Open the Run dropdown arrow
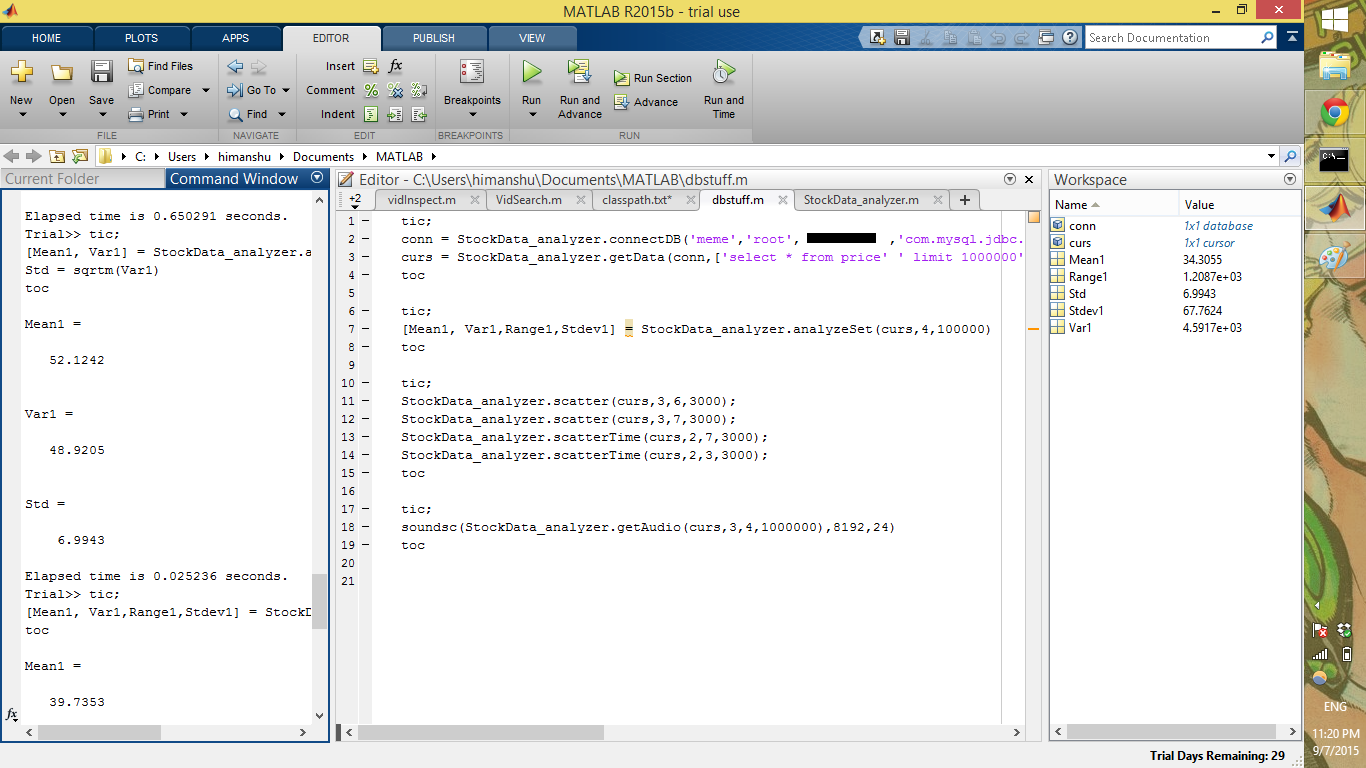This screenshot has width=1366, height=768. (x=532, y=115)
